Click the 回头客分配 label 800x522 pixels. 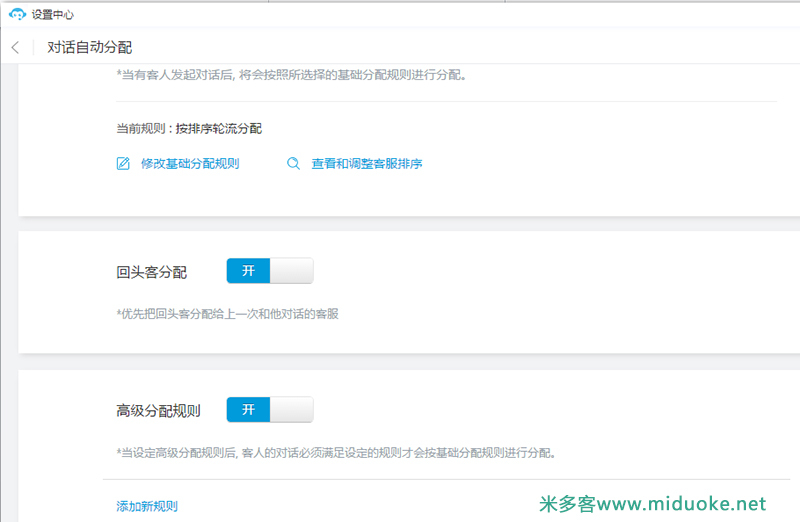pos(152,272)
